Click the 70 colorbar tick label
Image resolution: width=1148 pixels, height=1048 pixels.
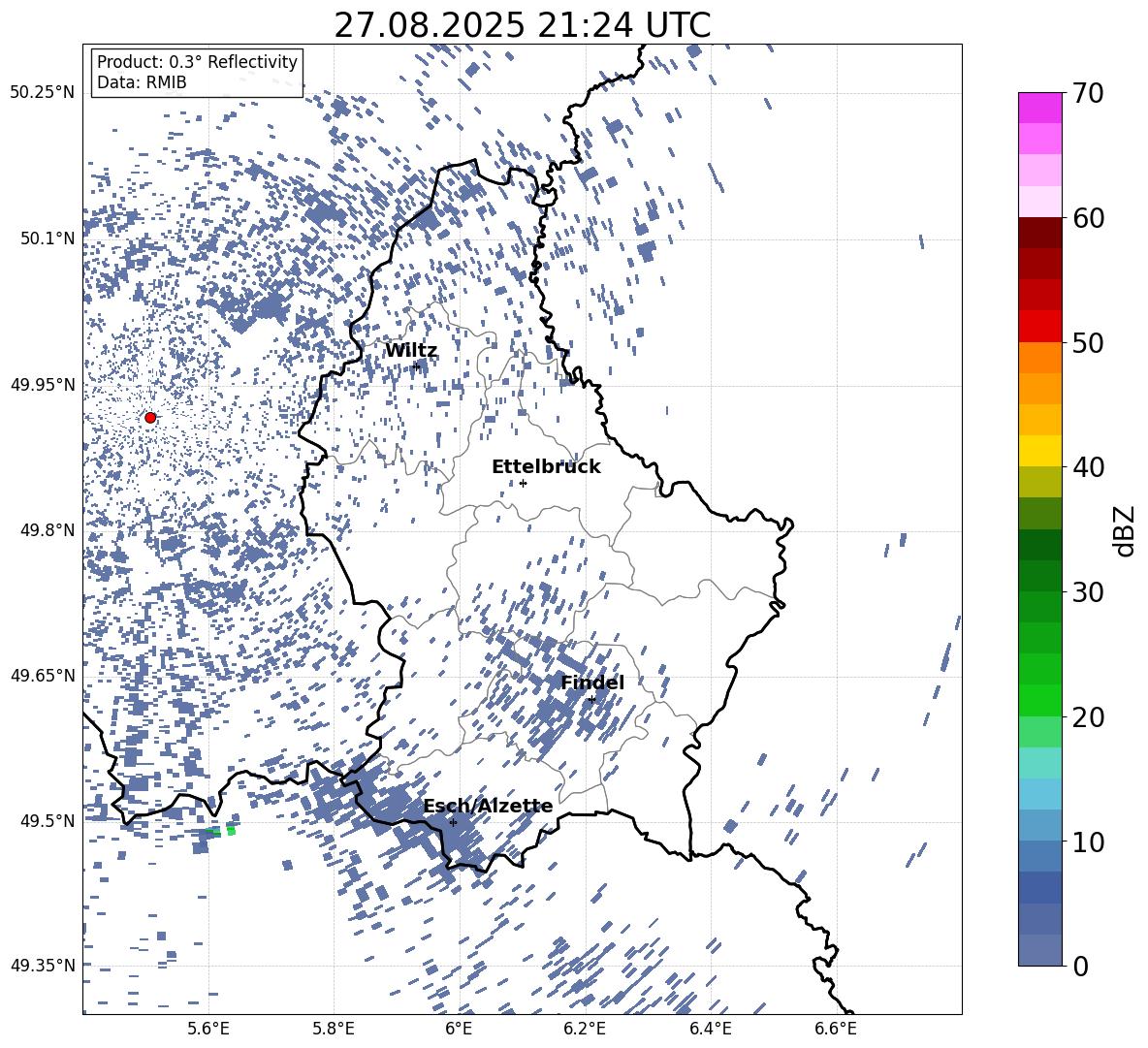[x=1088, y=94]
